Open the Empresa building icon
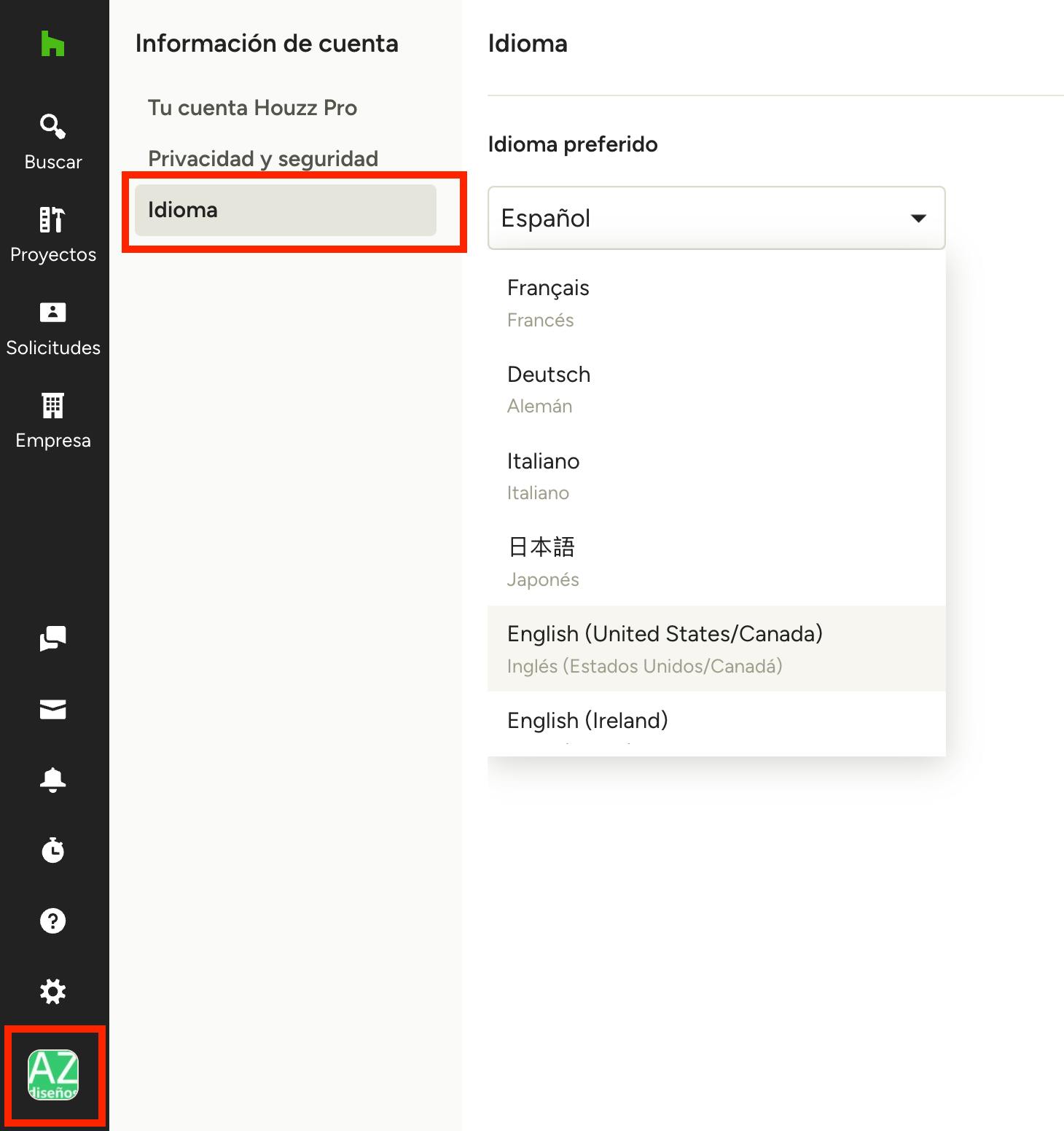Screen dimensions: 1064x1131 52,405
